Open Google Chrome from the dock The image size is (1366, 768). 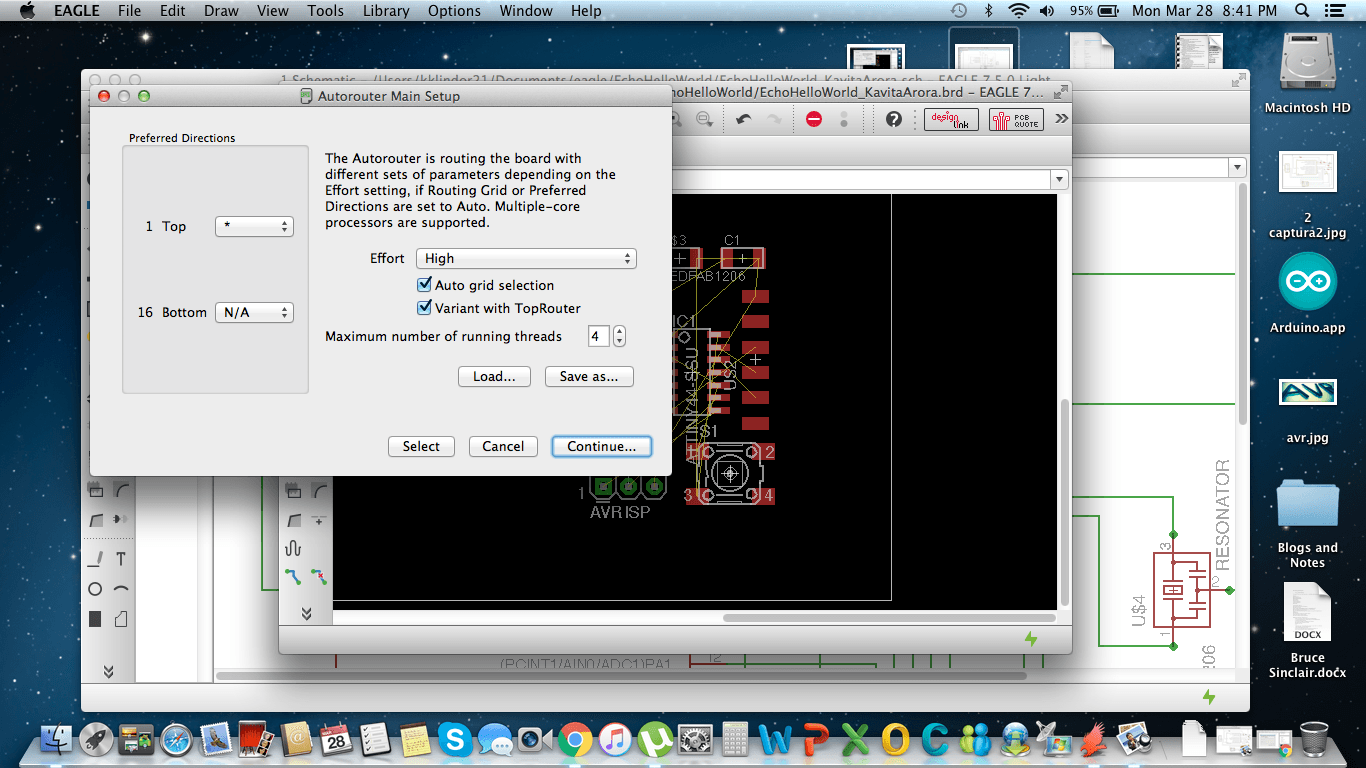click(575, 740)
